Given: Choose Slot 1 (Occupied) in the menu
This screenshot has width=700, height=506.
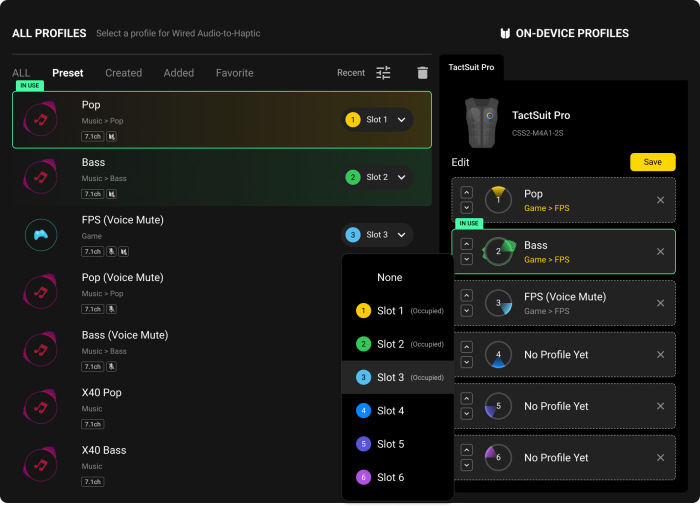Looking at the screenshot, I should [x=397, y=311].
